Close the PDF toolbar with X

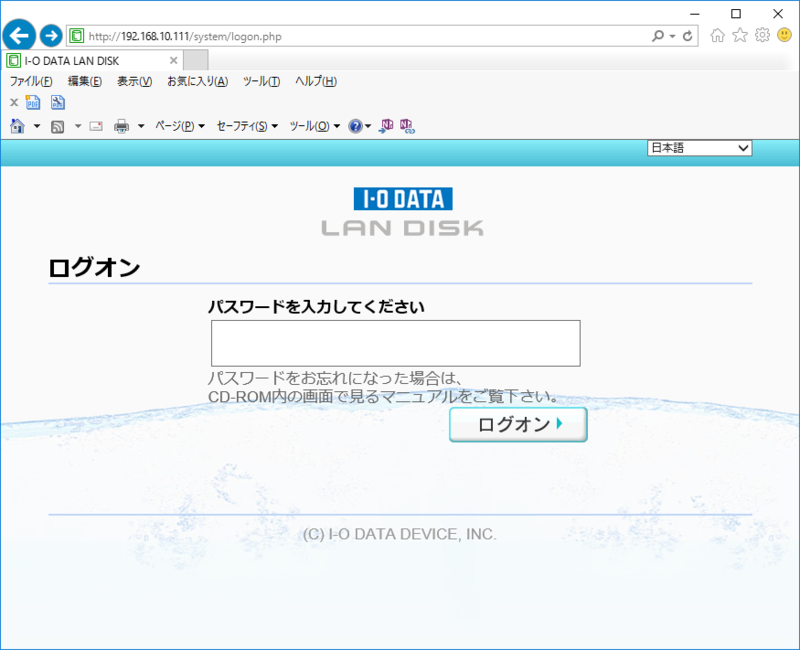(14, 103)
